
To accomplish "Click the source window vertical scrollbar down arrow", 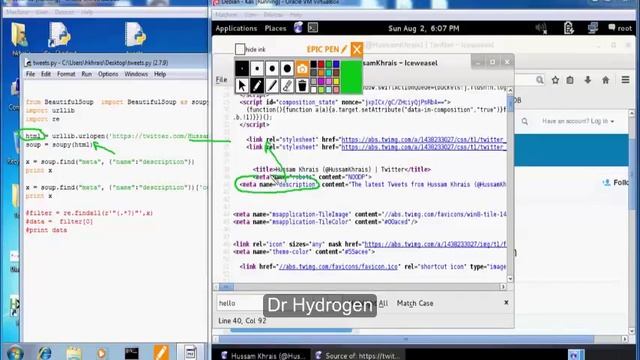I will click(510, 278).
